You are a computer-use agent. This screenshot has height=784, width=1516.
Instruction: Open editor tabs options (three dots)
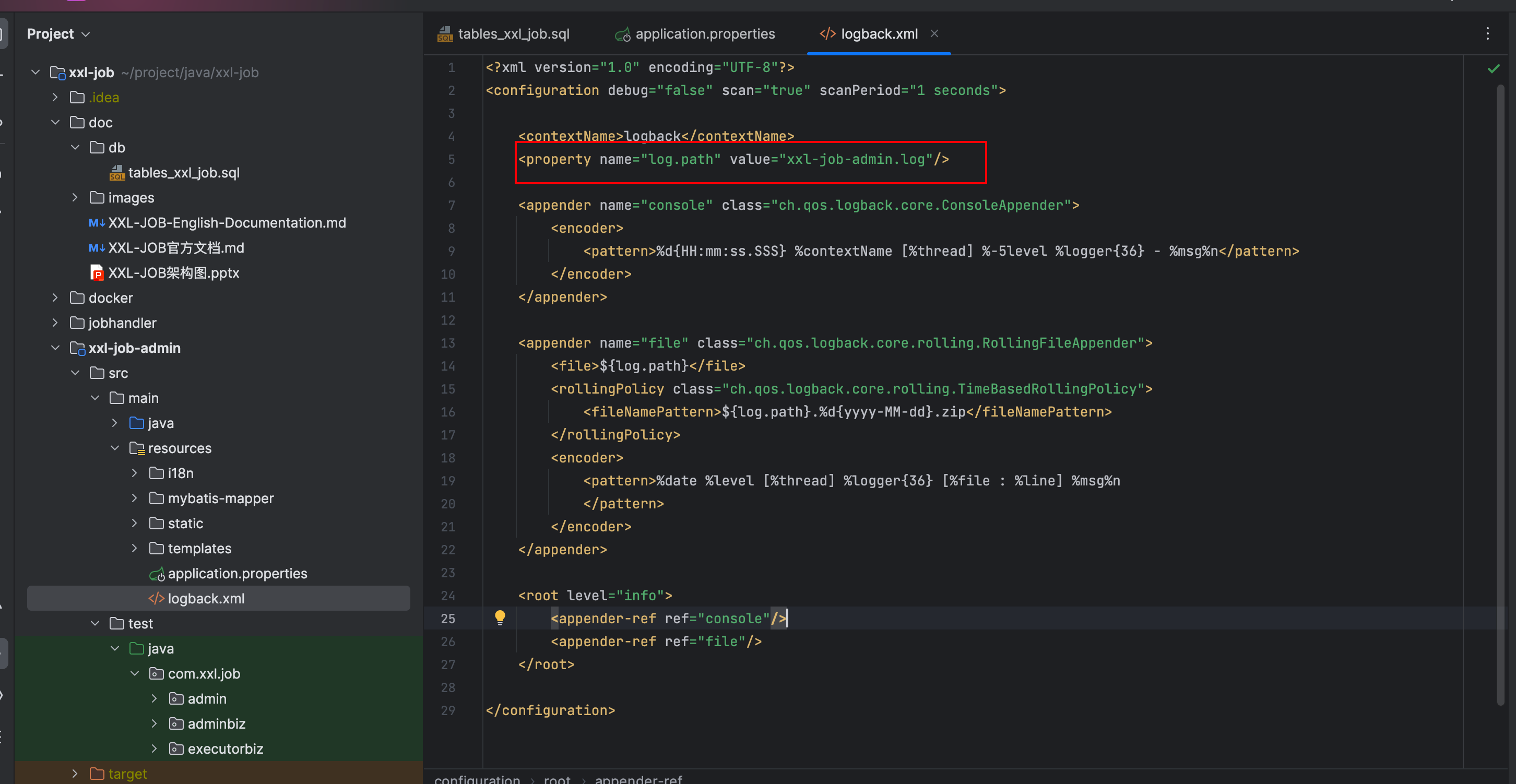1487,33
